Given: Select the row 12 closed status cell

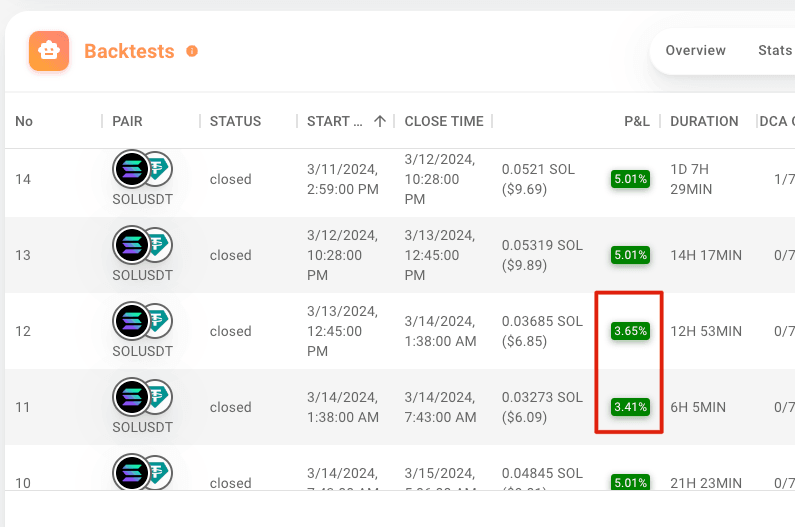Looking at the screenshot, I should [x=230, y=331].
